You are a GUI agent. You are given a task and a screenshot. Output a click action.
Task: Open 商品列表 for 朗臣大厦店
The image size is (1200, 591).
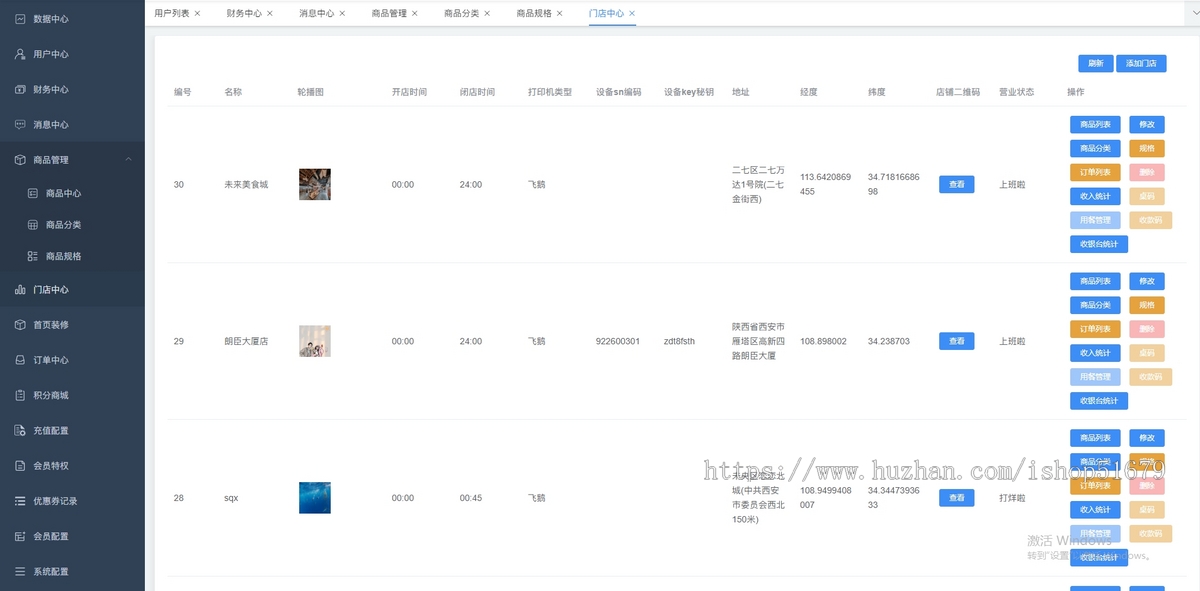[x=1095, y=282]
